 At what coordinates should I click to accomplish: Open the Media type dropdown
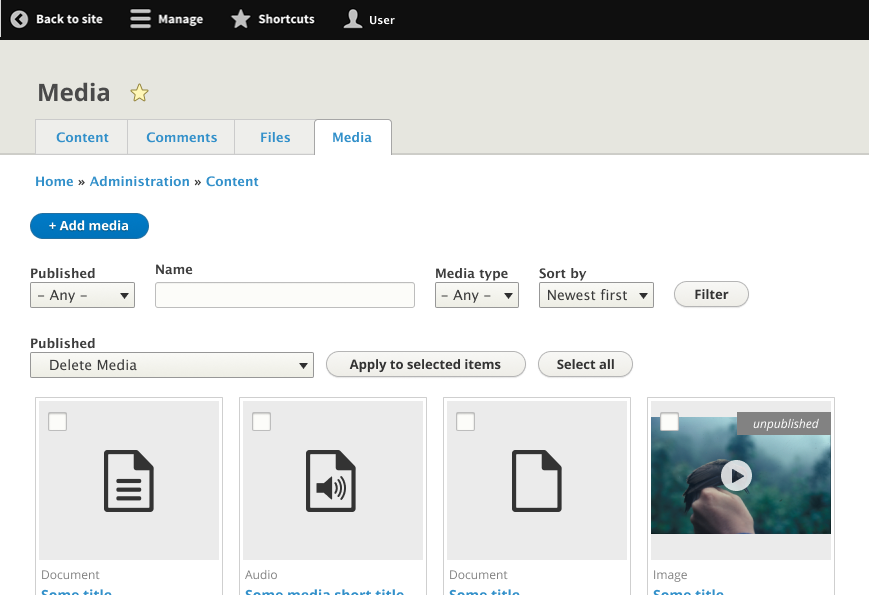click(x=477, y=295)
